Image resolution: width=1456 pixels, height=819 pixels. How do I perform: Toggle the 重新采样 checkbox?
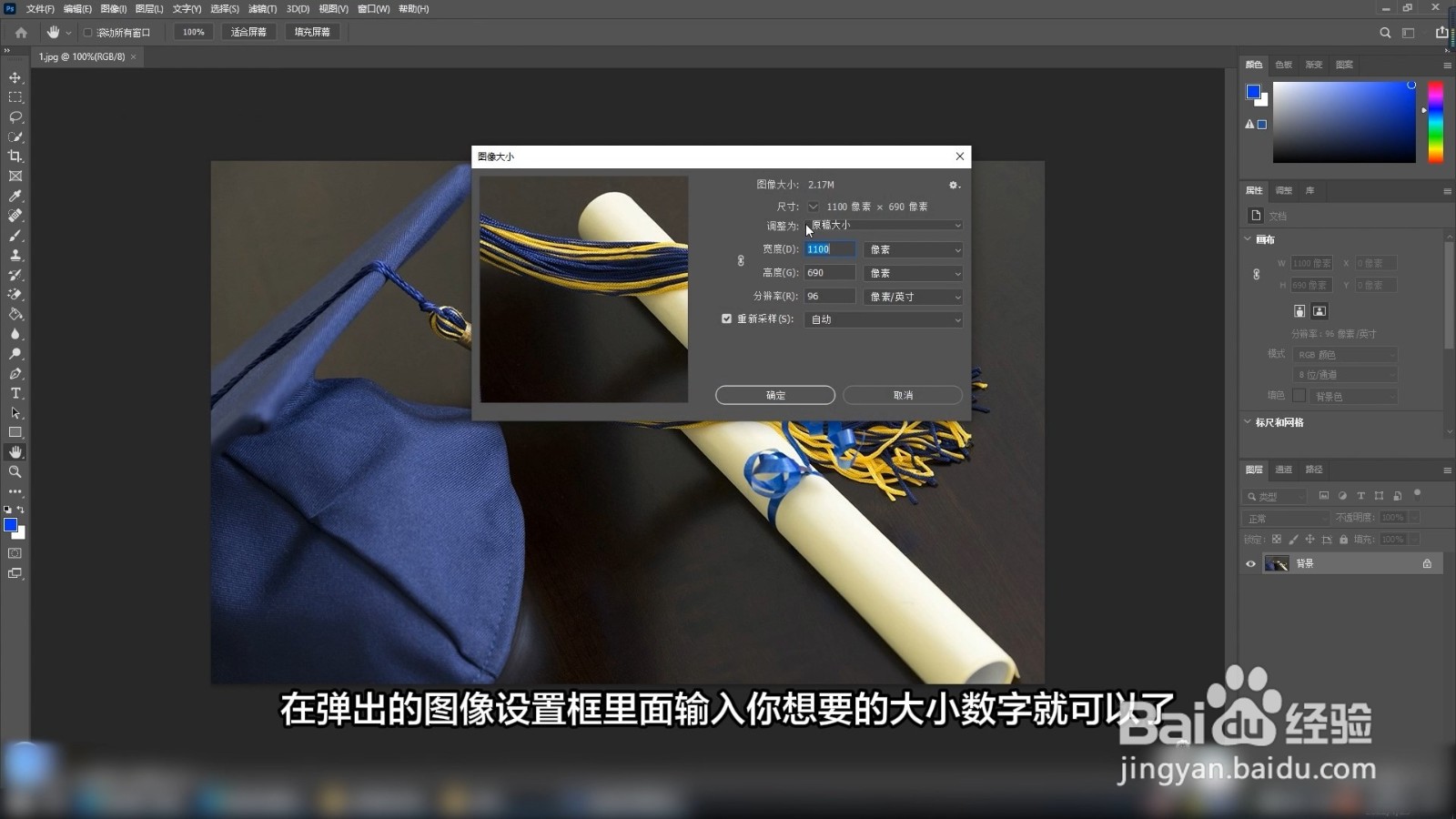(726, 318)
